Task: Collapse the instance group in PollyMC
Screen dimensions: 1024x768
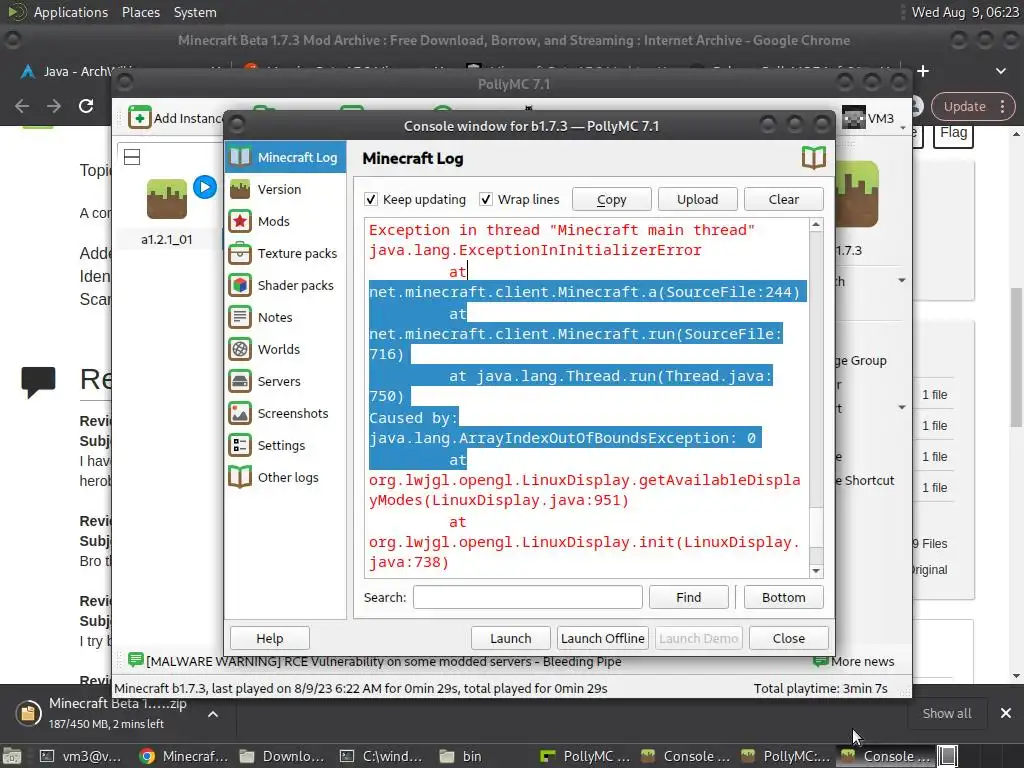Action: point(132,157)
